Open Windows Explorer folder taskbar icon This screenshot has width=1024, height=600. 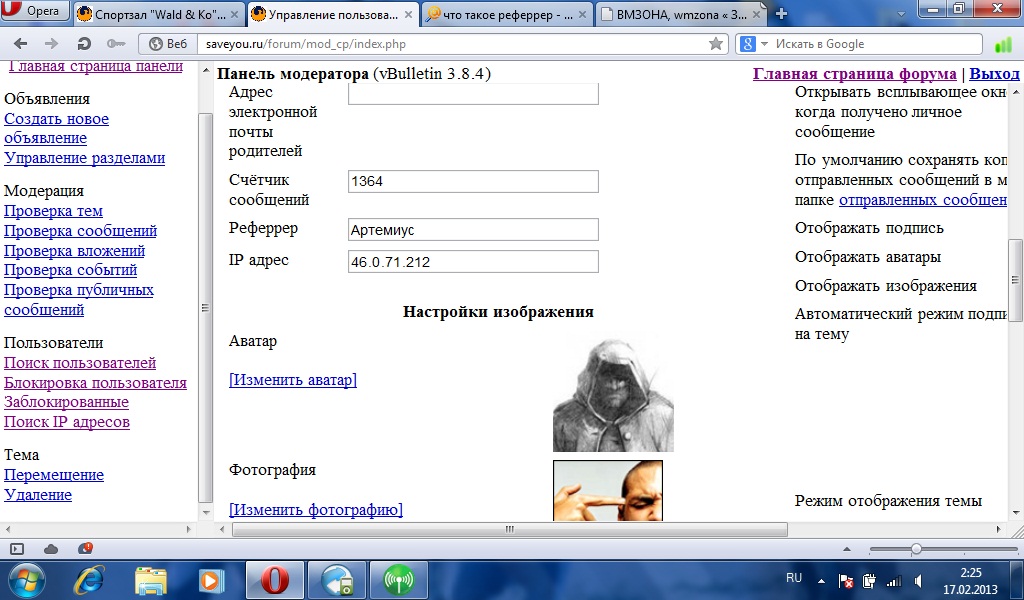pos(150,580)
